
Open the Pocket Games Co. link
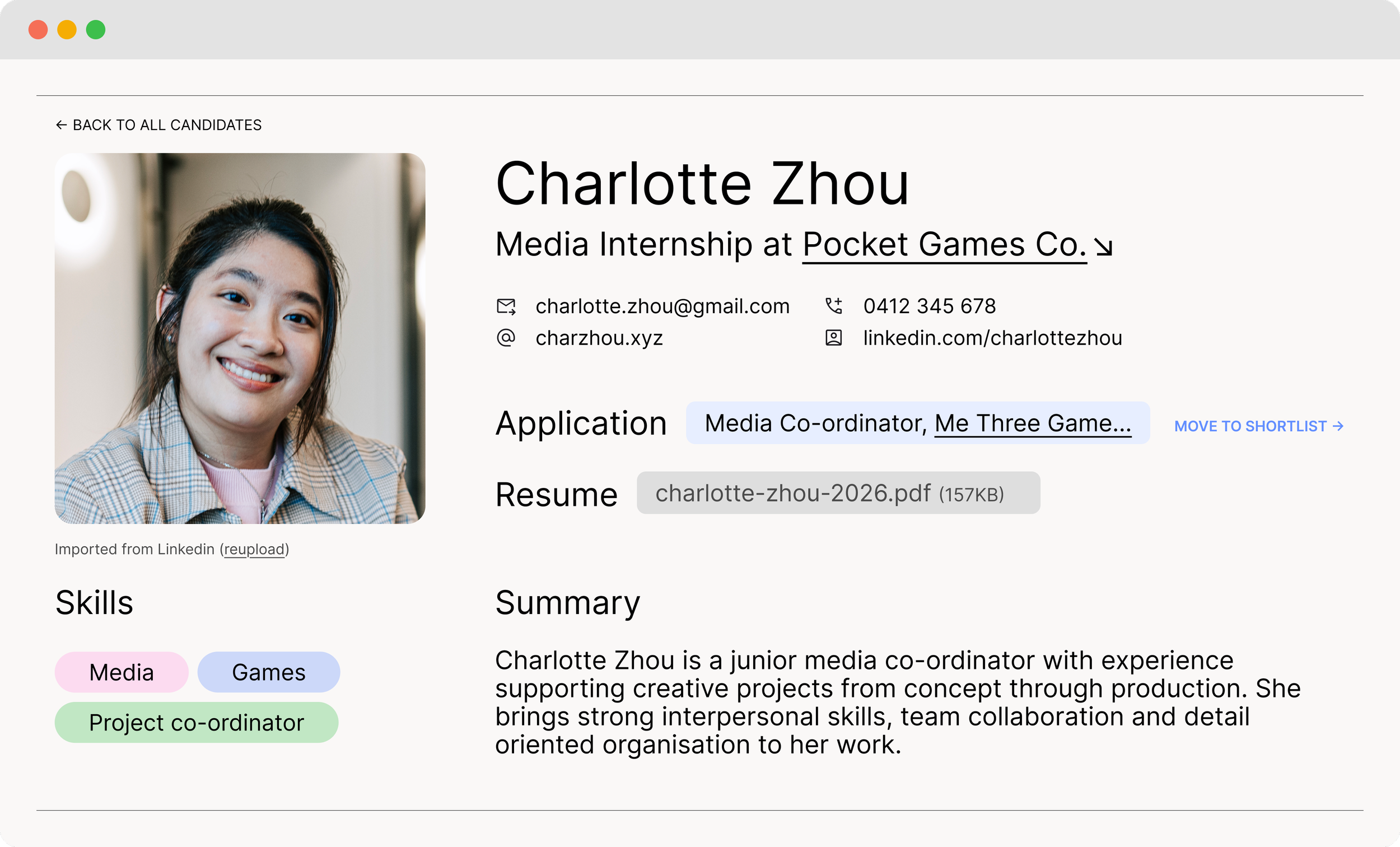point(944,245)
